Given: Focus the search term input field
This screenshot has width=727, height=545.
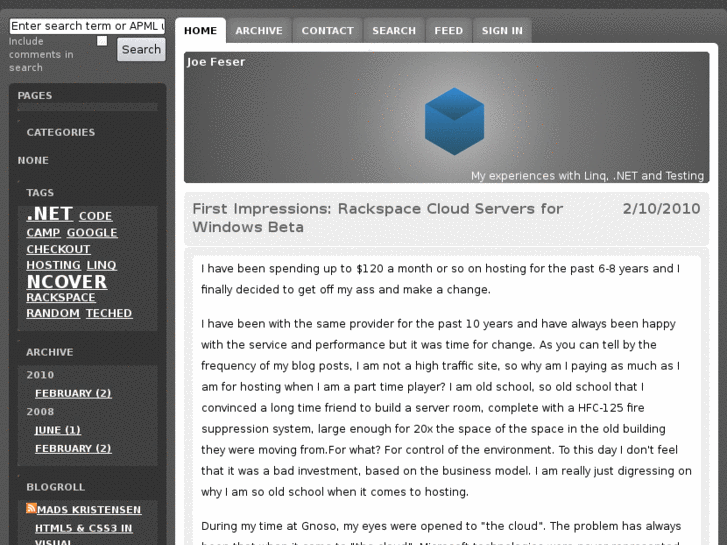Looking at the screenshot, I should tap(87, 26).
